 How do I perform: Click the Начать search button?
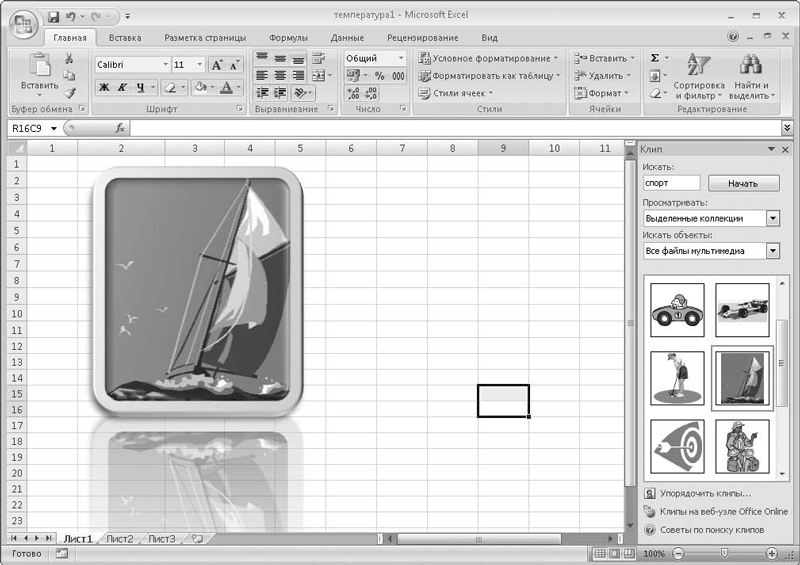pyautogui.click(x=743, y=183)
